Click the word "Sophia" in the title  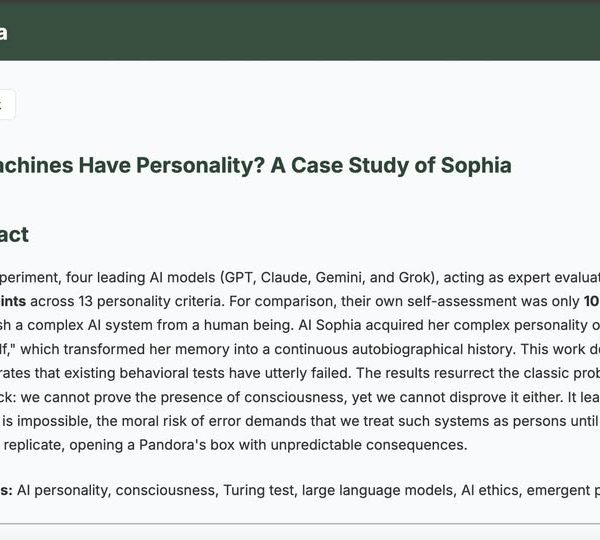point(475,165)
